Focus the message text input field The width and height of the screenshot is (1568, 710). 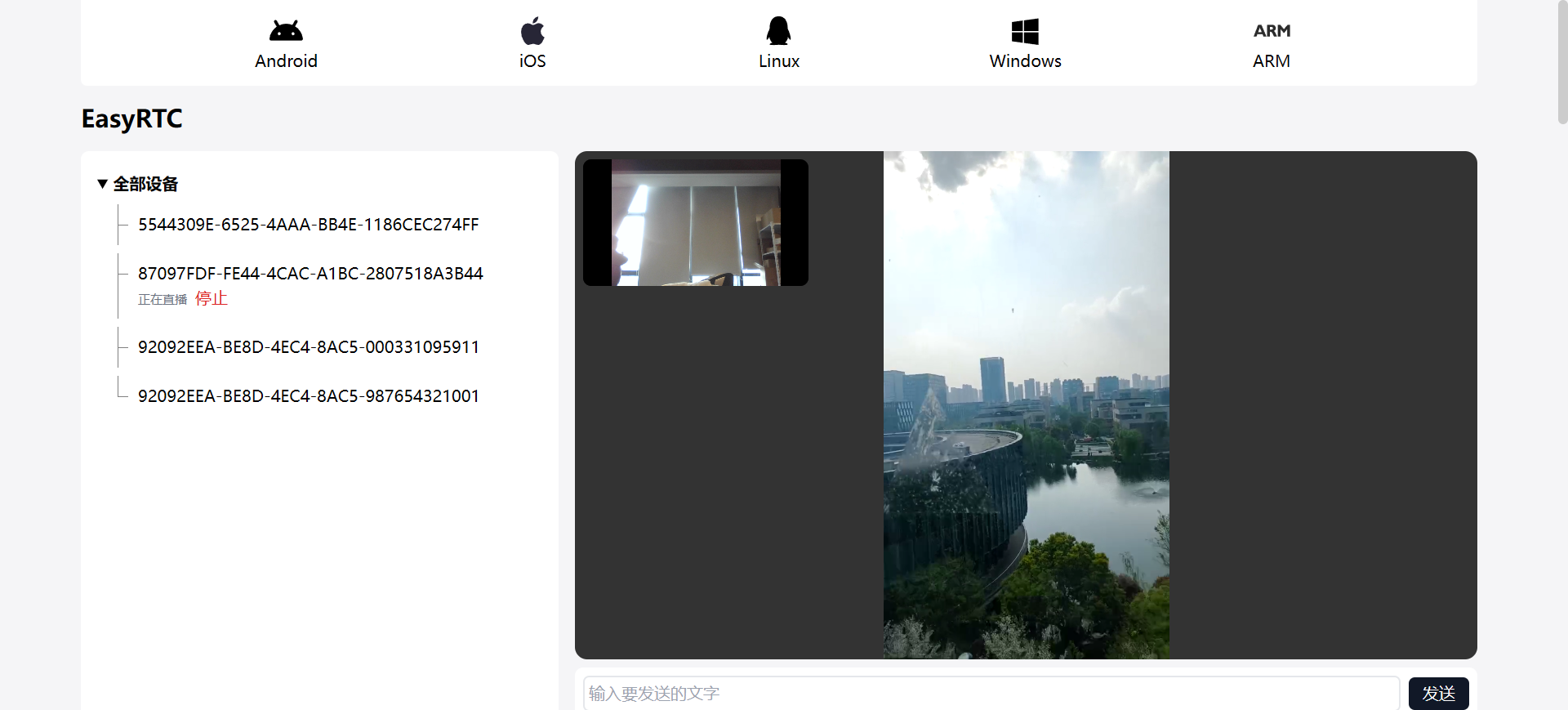pos(991,693)
